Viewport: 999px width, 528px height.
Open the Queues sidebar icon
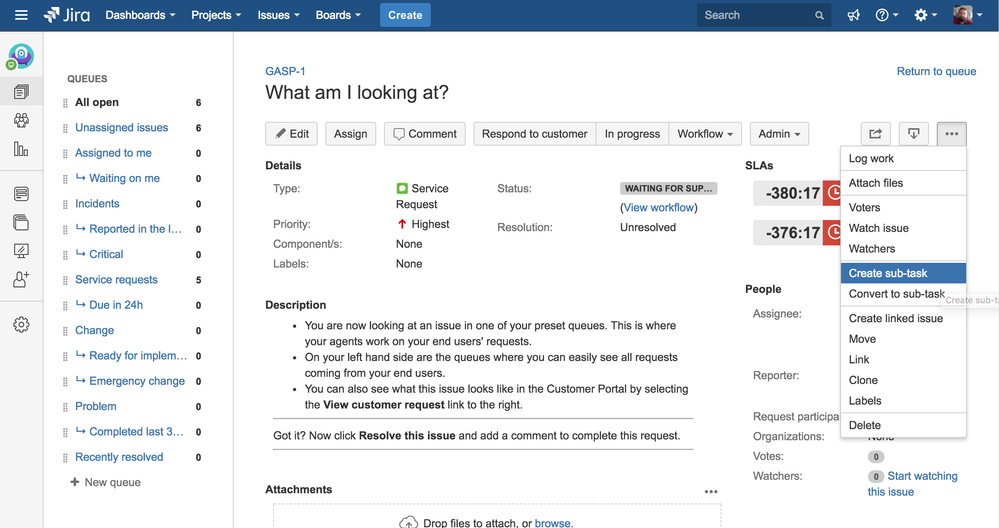click(x=21, y=92)
